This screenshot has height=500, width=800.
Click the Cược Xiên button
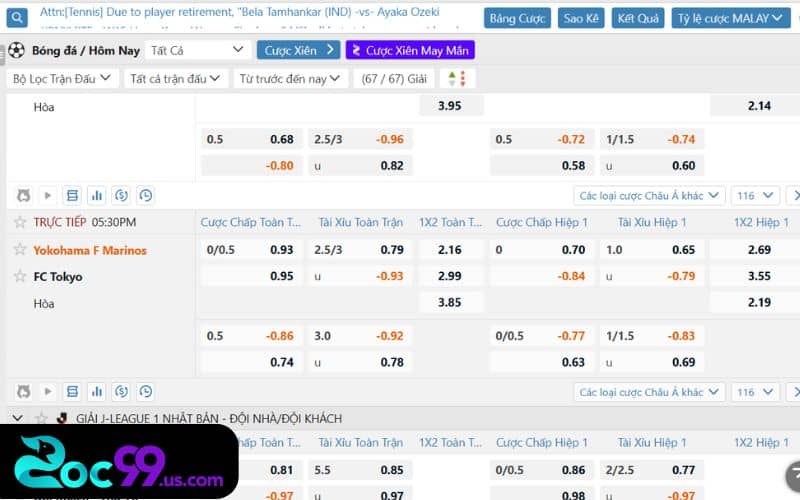(298, 50)
